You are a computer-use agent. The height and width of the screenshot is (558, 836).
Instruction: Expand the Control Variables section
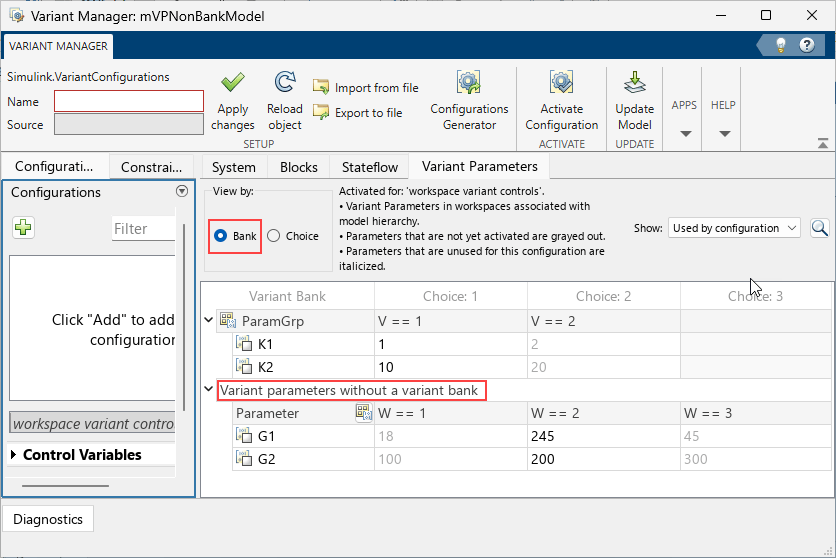[x=14, y=455]
